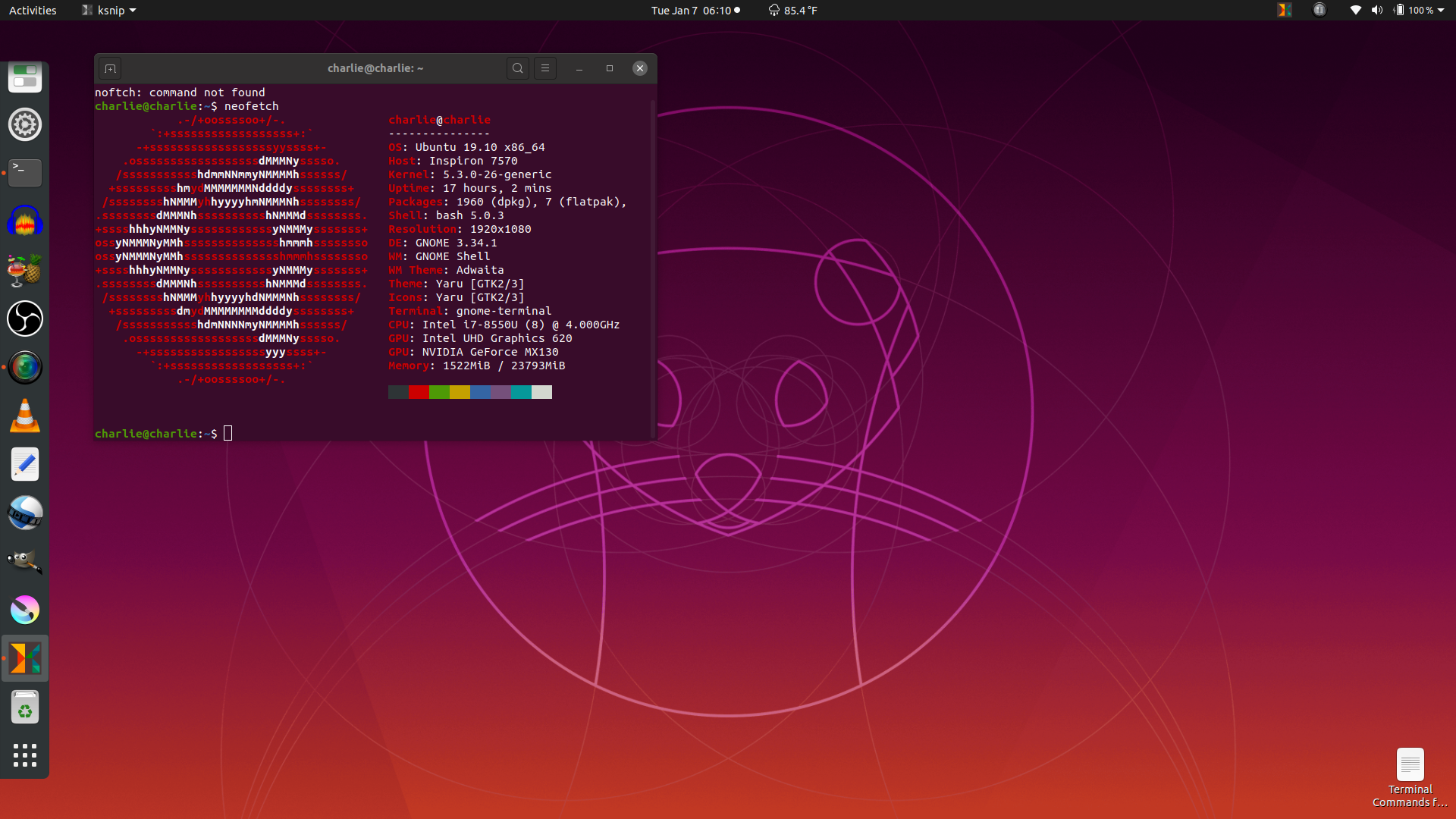
Task: Launch Settings gear from the dock
Action: pyautogui.click(x=25, y=124)
